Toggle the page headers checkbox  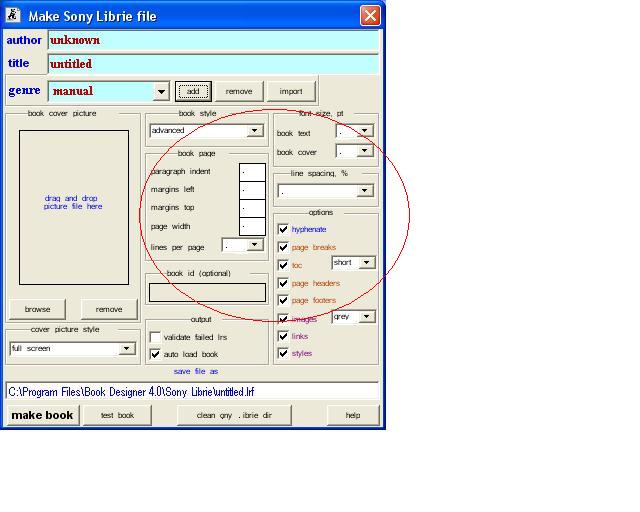pos(283,283)
